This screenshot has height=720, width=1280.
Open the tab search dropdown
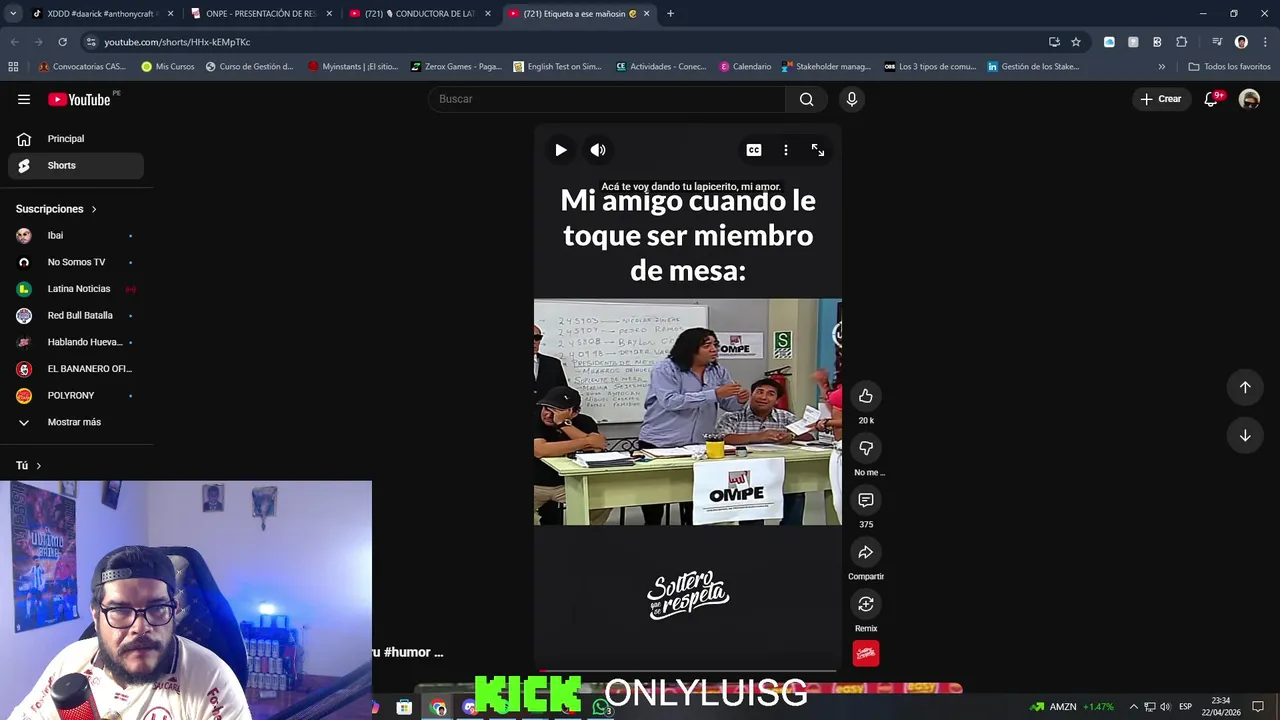(13, 14)
